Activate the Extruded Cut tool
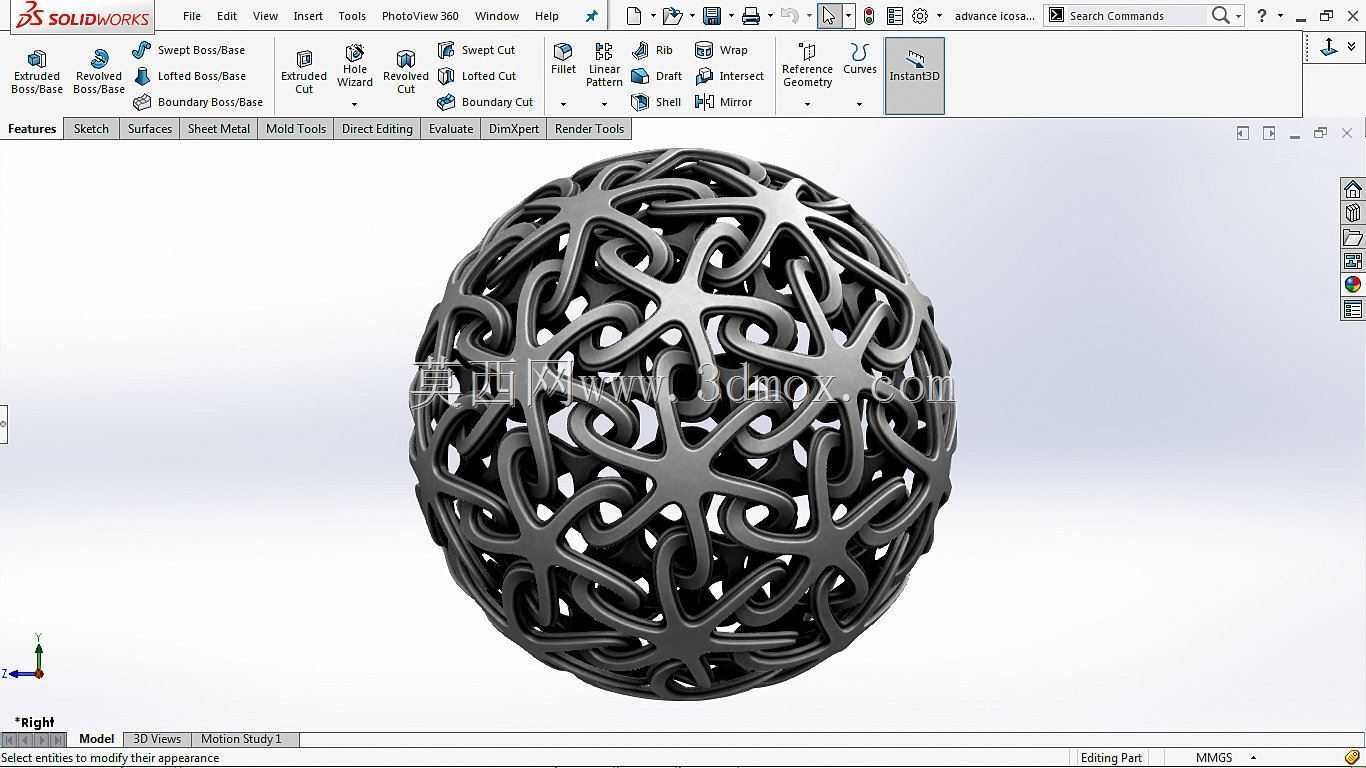 click(304, 72)
